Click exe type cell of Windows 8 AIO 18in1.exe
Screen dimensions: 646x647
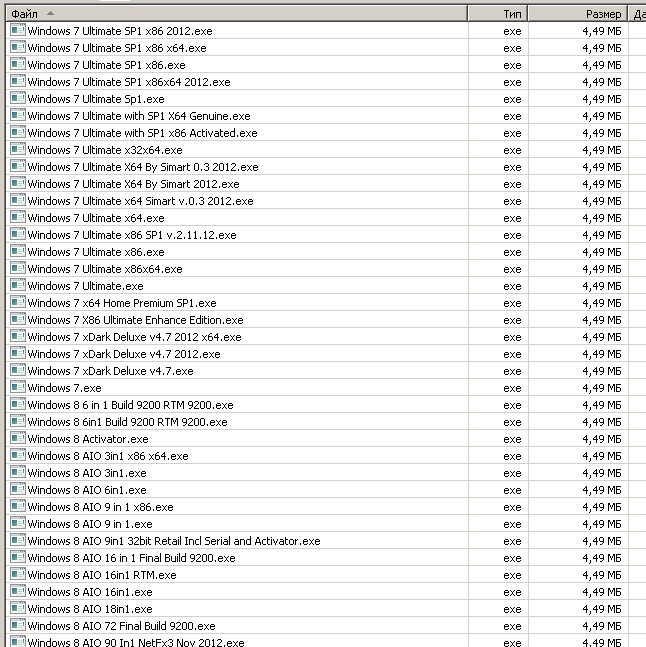(x=512, y=609)
